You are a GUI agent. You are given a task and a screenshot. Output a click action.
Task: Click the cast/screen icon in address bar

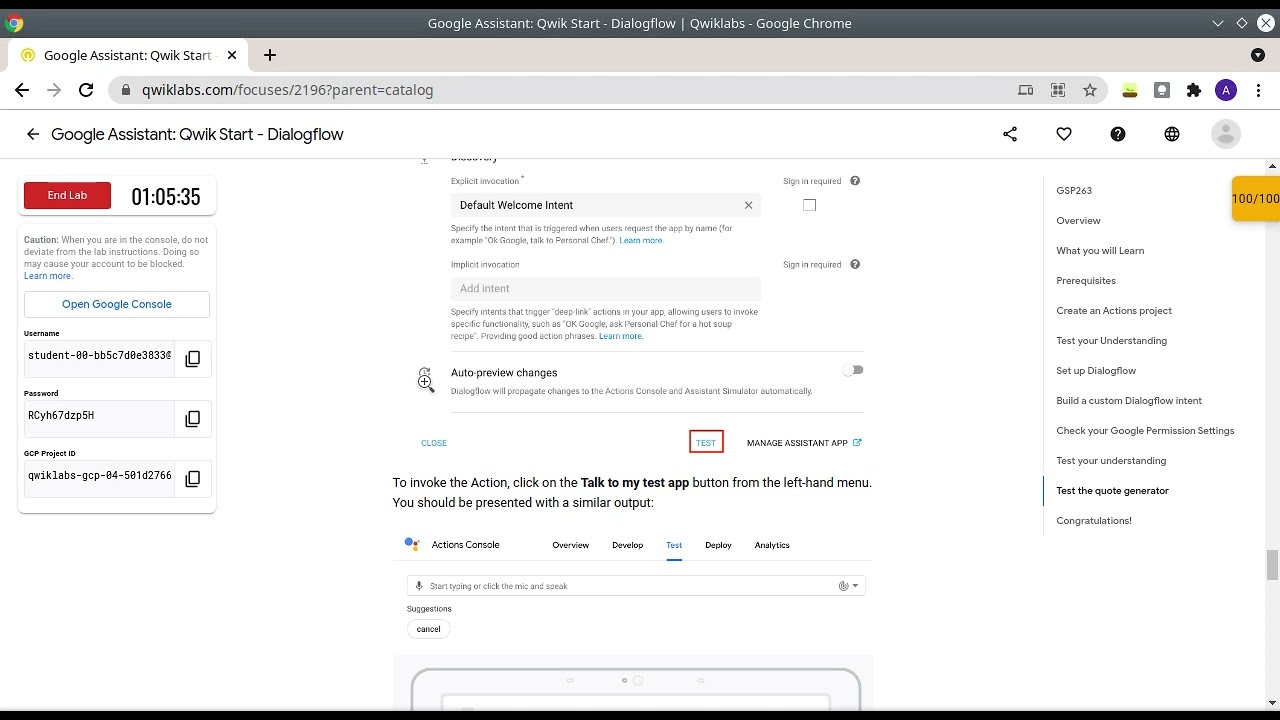click(1026, 90)
